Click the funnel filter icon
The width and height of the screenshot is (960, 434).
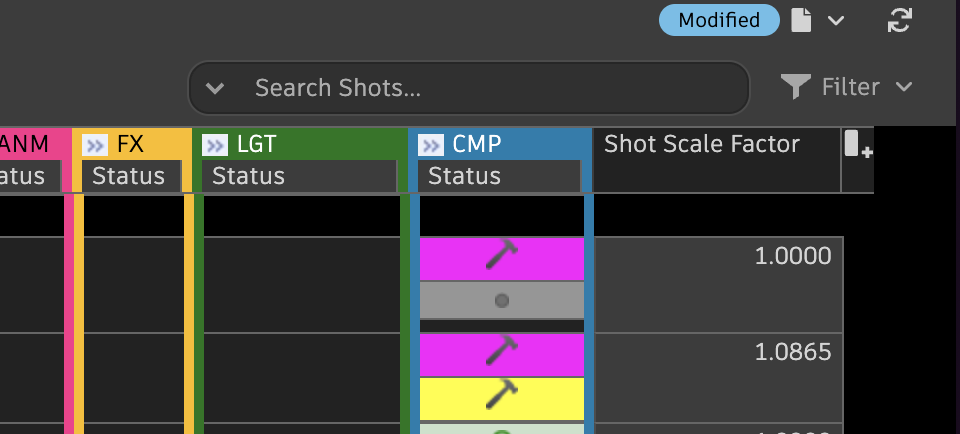point(795,87)
